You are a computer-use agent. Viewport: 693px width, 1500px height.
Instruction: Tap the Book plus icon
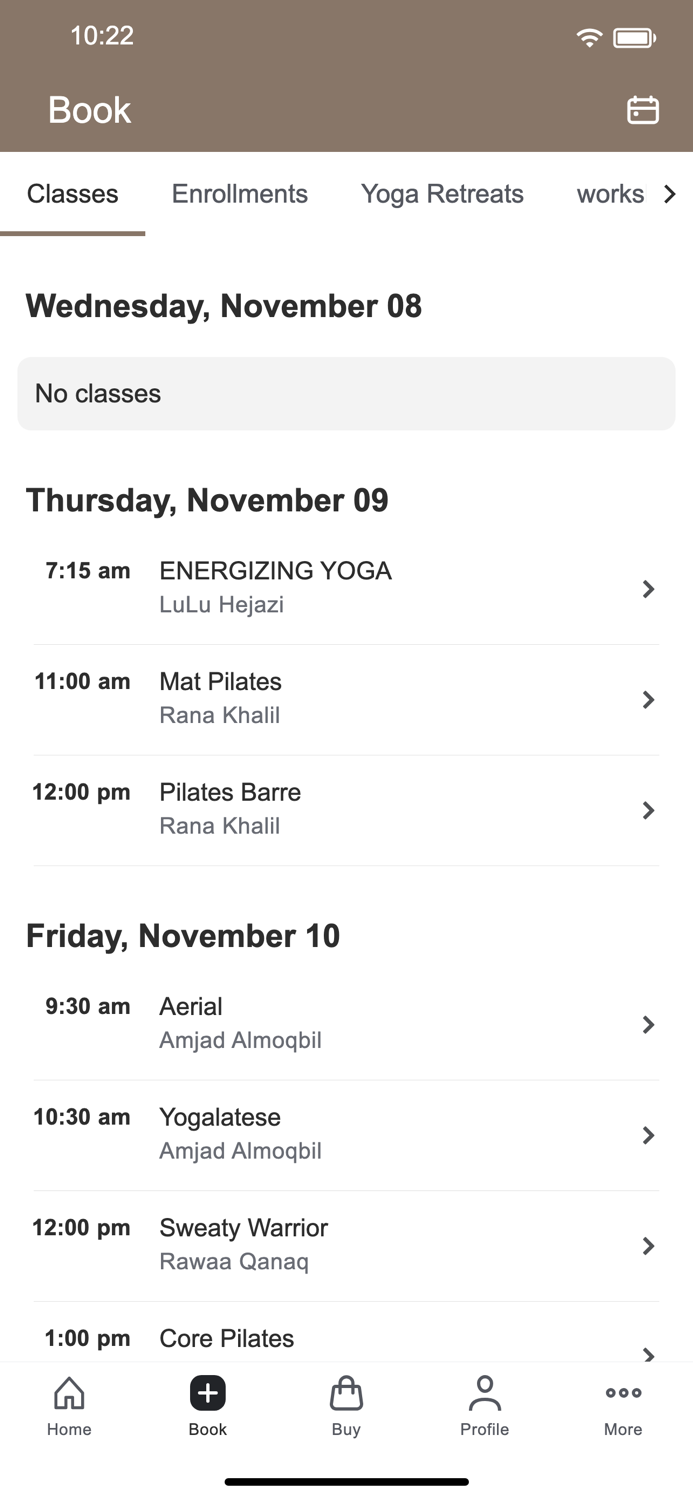point(207,1392)
